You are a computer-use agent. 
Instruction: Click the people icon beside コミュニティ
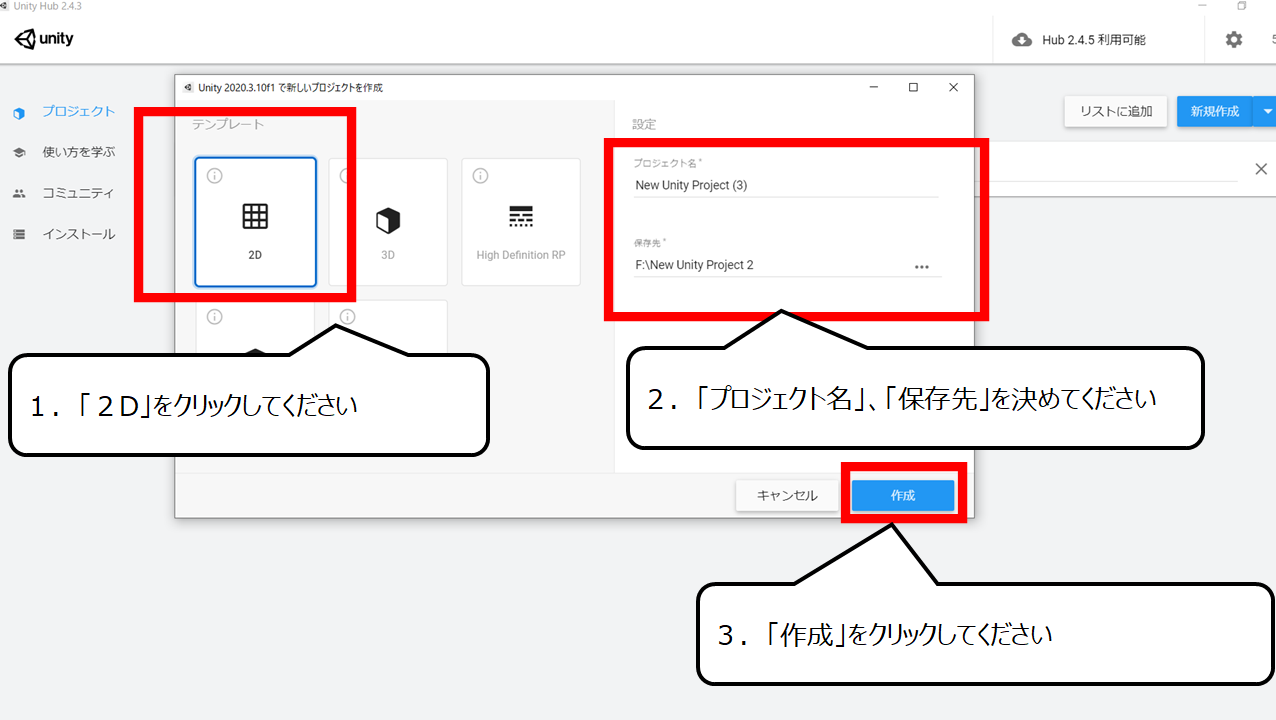19,194
